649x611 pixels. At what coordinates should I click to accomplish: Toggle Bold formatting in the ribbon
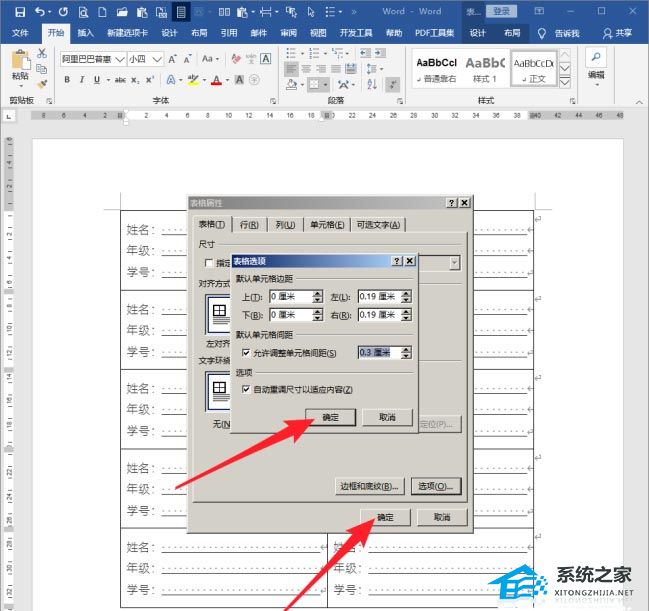66,80
